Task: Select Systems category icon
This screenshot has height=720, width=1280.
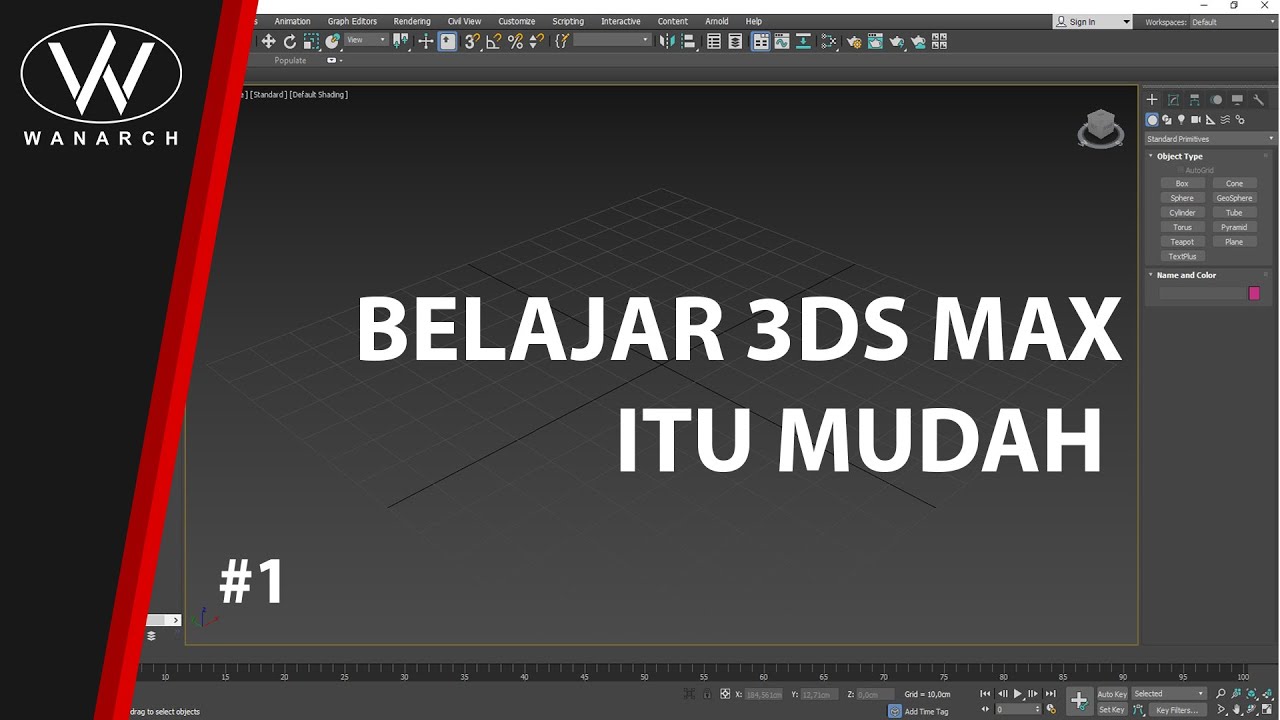Action: coord(1240,119)
